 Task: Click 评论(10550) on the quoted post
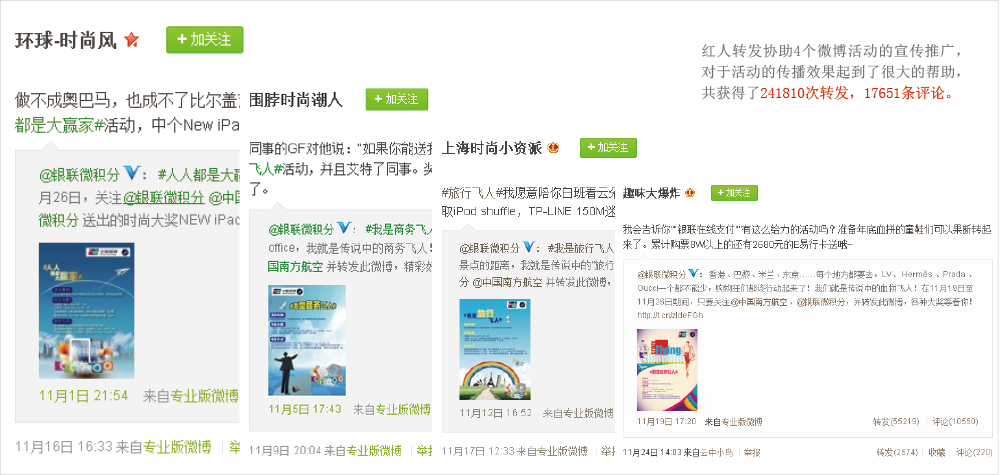pyautogui.click(x=955, y=421)
